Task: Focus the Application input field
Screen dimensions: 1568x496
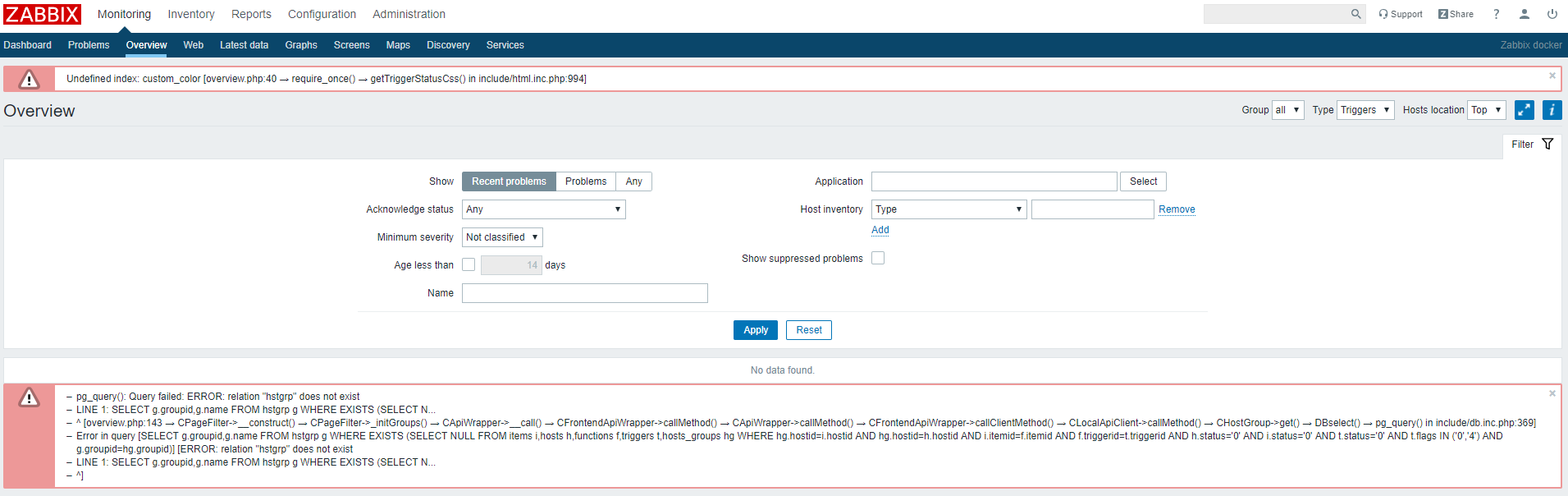Action: click(x=994, y=181)
